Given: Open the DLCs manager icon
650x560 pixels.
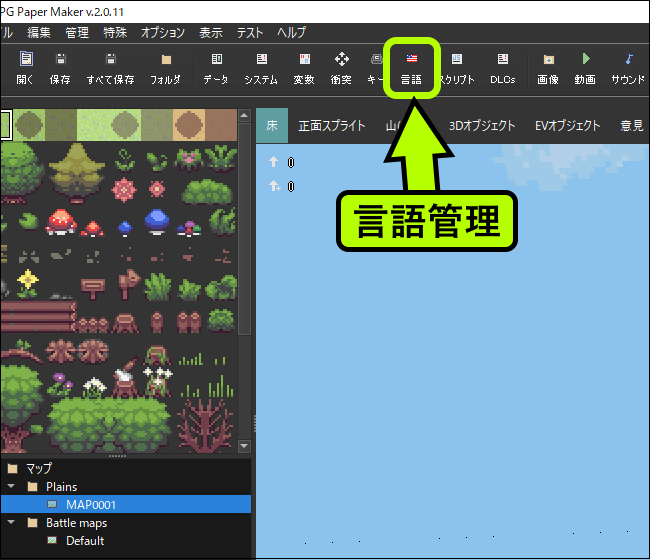Looking at the screenshot, I should coord(502,68).
